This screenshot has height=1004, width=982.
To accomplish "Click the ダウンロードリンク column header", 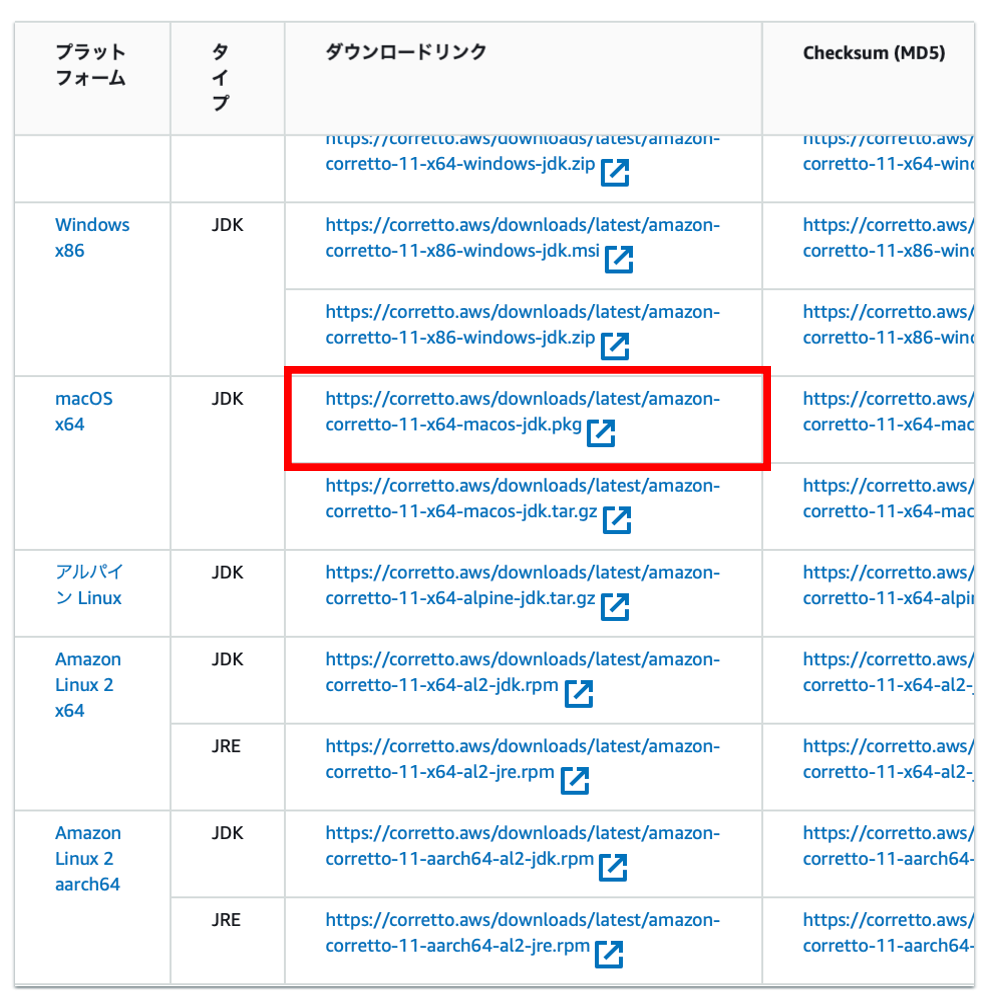I will click(x=406, y=52).
